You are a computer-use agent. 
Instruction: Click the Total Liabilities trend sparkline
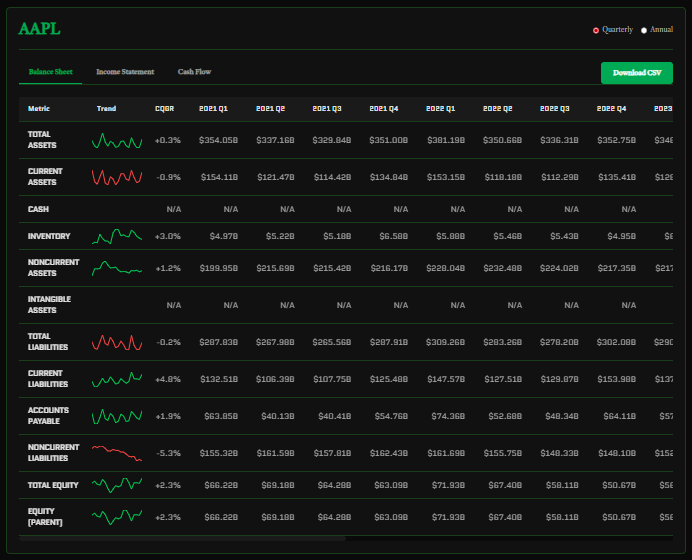coord(117,342)
